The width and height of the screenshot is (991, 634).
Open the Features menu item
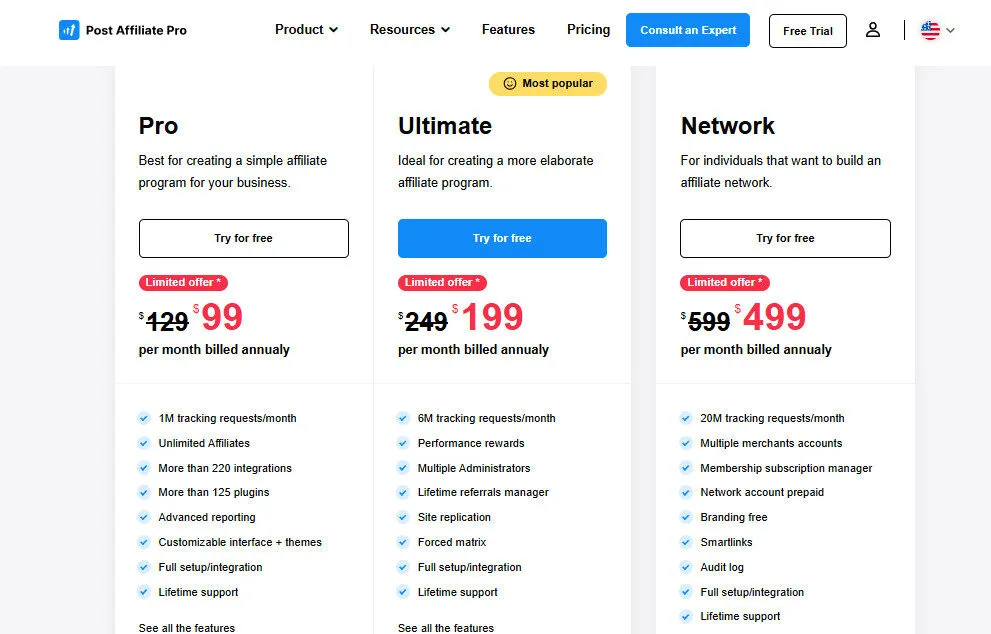click(x=508, y=30)
